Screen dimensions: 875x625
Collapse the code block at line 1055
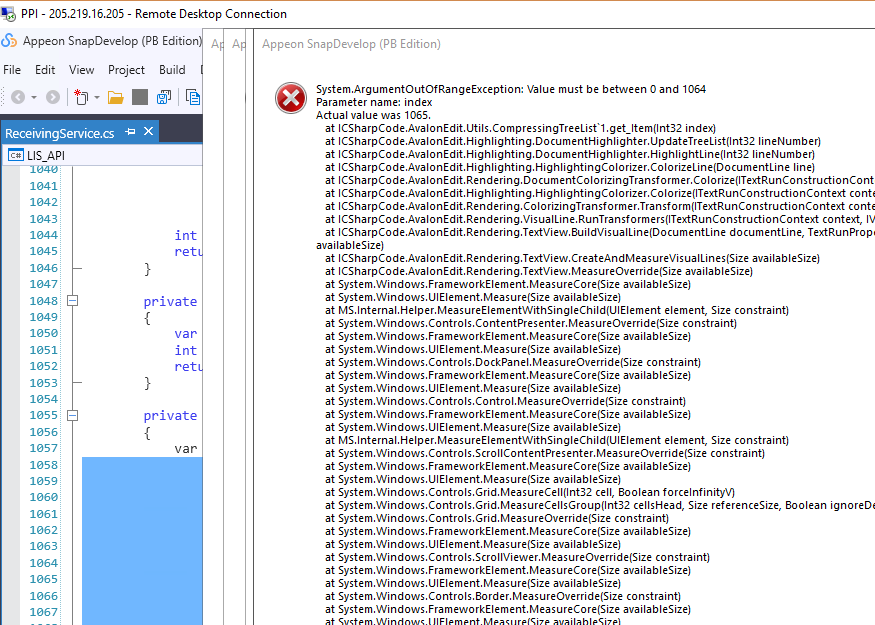coord(72,415)
